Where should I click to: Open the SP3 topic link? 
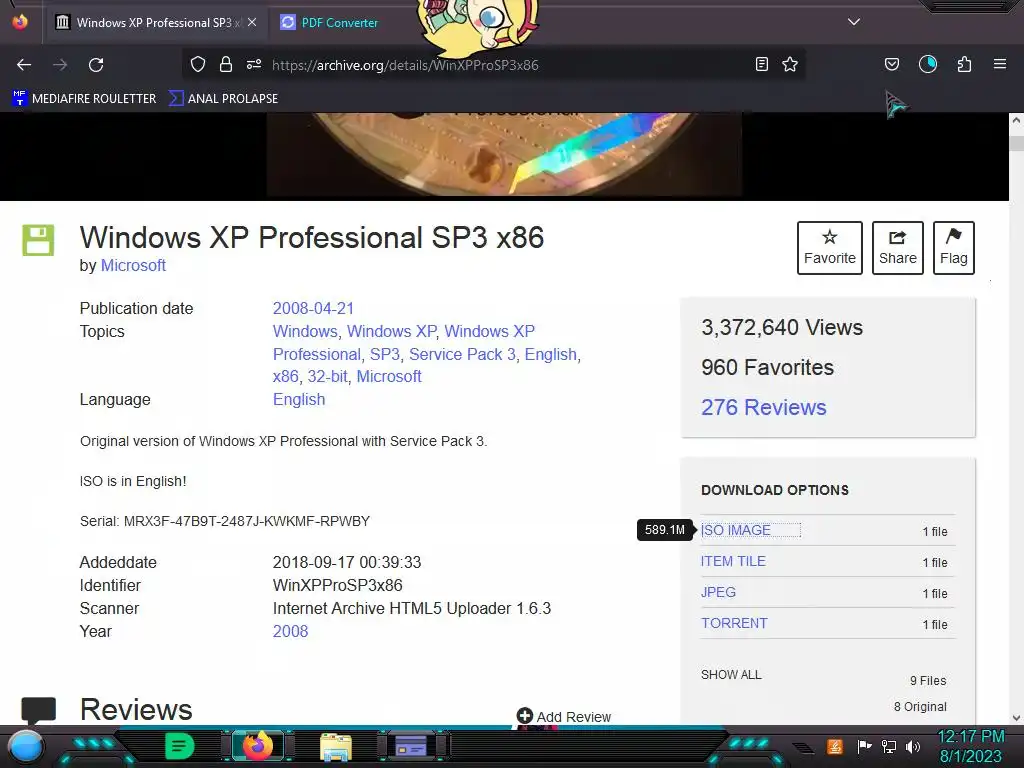click(x=385, y=354)
